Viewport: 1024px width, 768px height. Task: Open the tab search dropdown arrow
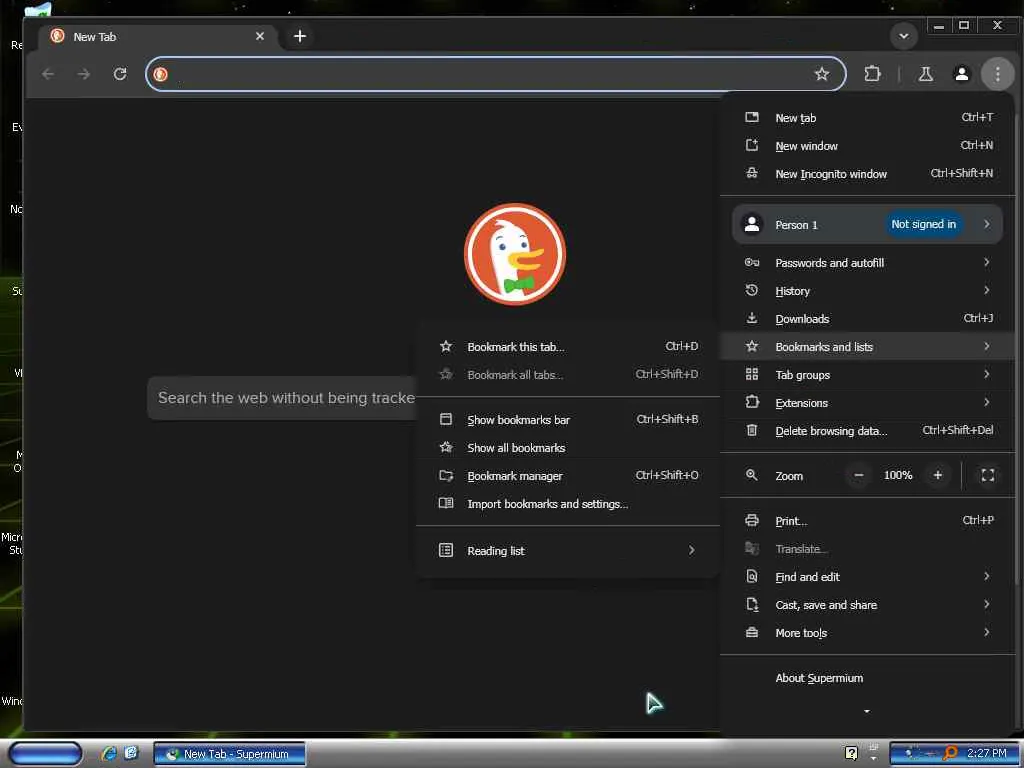coord(904,36)
